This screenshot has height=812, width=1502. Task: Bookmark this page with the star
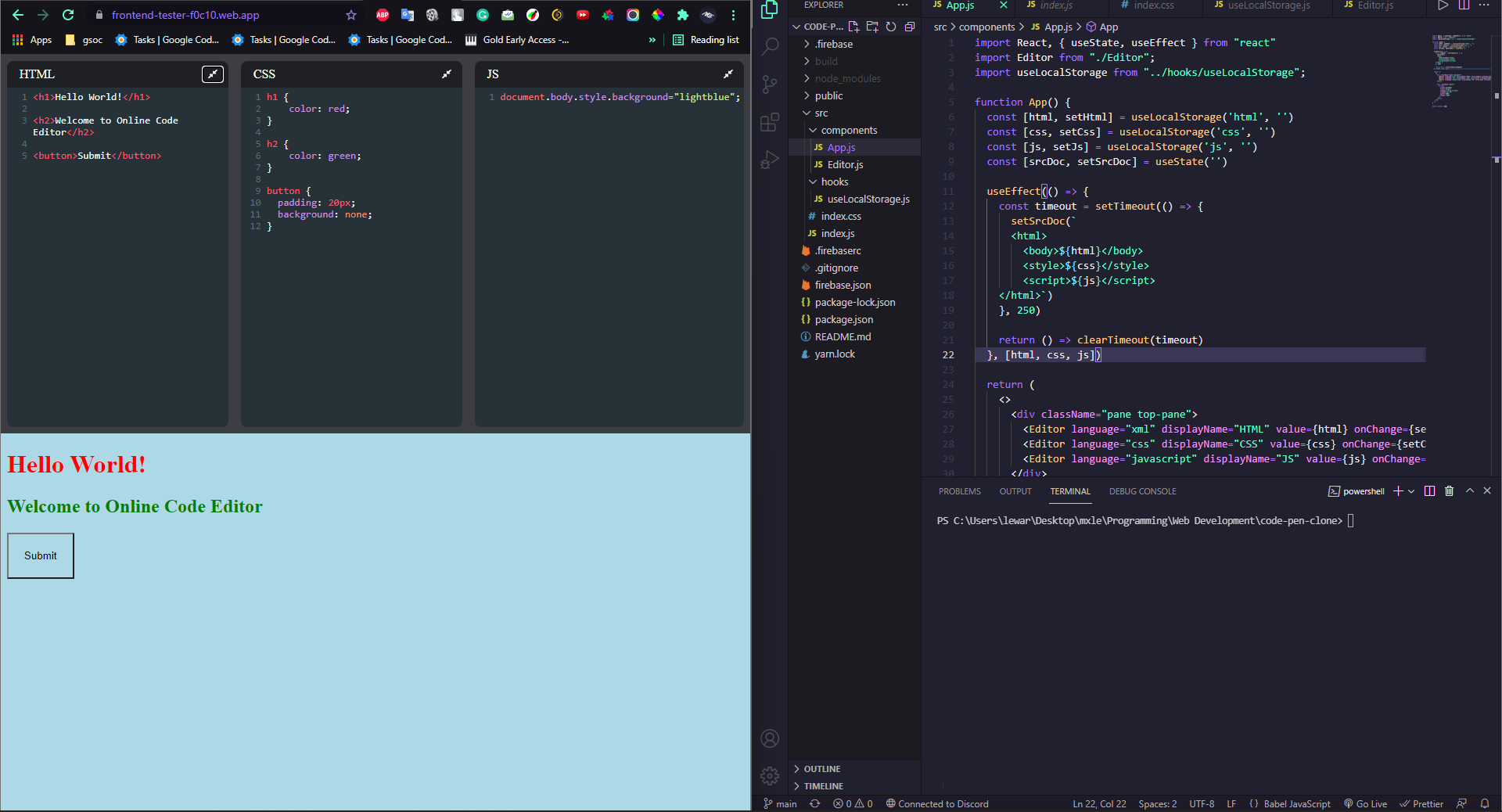click(351, 15)
